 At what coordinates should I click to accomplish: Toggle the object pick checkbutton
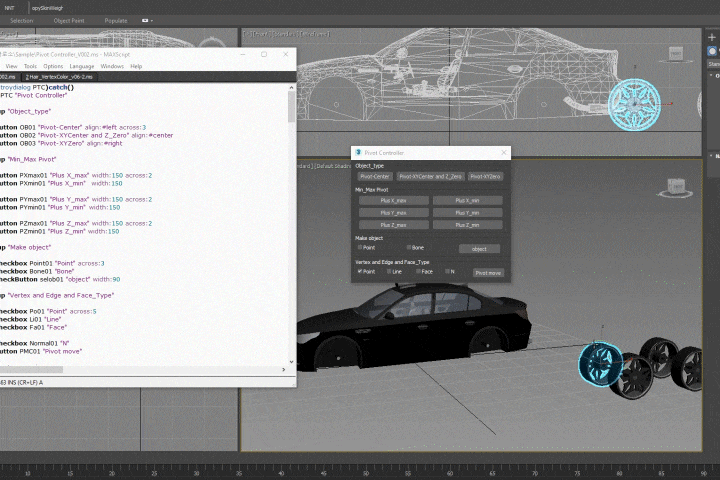(x=479, y=249)
